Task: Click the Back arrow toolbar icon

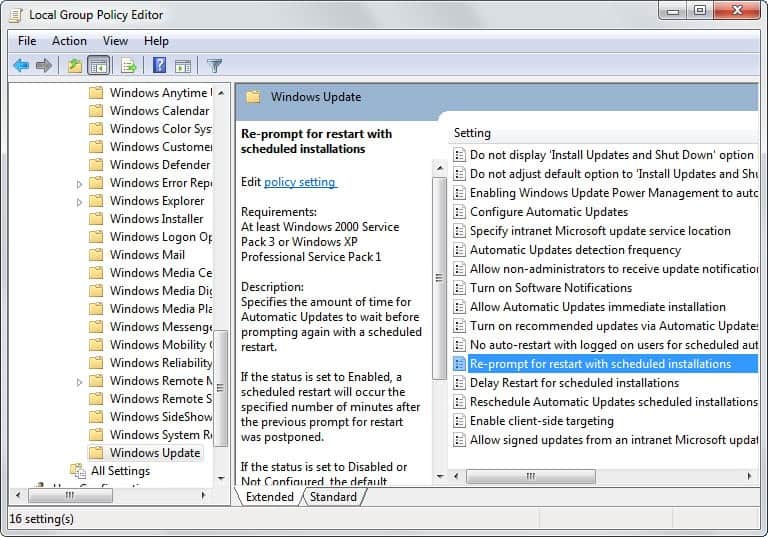Action: pyautogui.click(x=21, y=65)
